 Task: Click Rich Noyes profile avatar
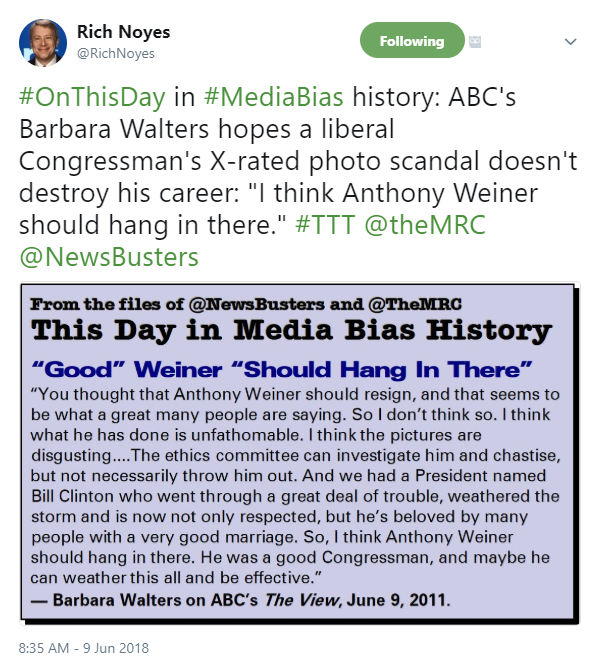click(43, 43)
